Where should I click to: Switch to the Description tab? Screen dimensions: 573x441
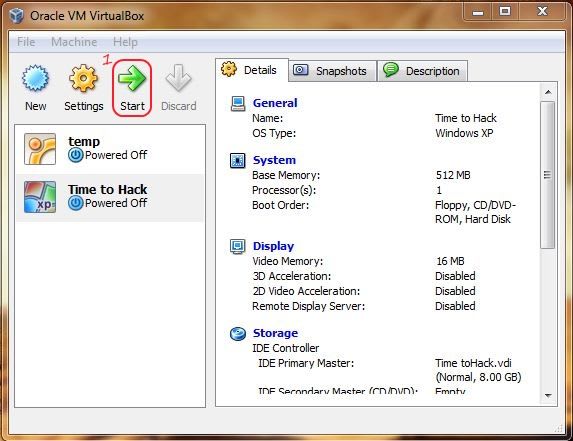[423, 71]
